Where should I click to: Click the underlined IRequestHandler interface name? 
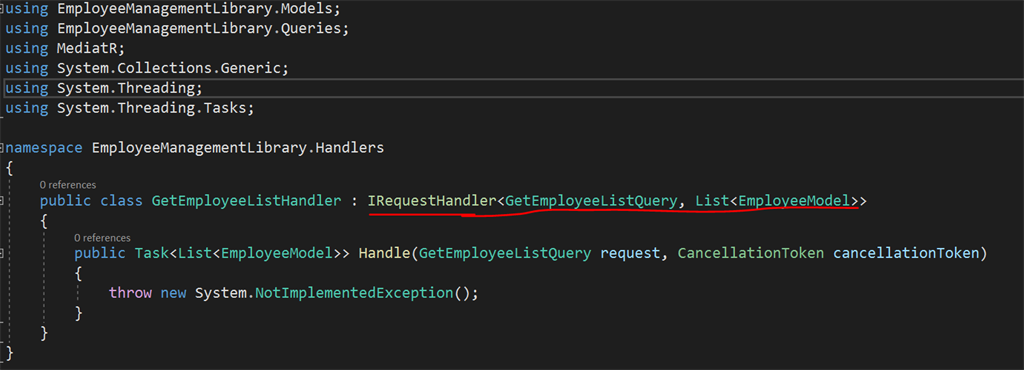(x=432, y=201)
